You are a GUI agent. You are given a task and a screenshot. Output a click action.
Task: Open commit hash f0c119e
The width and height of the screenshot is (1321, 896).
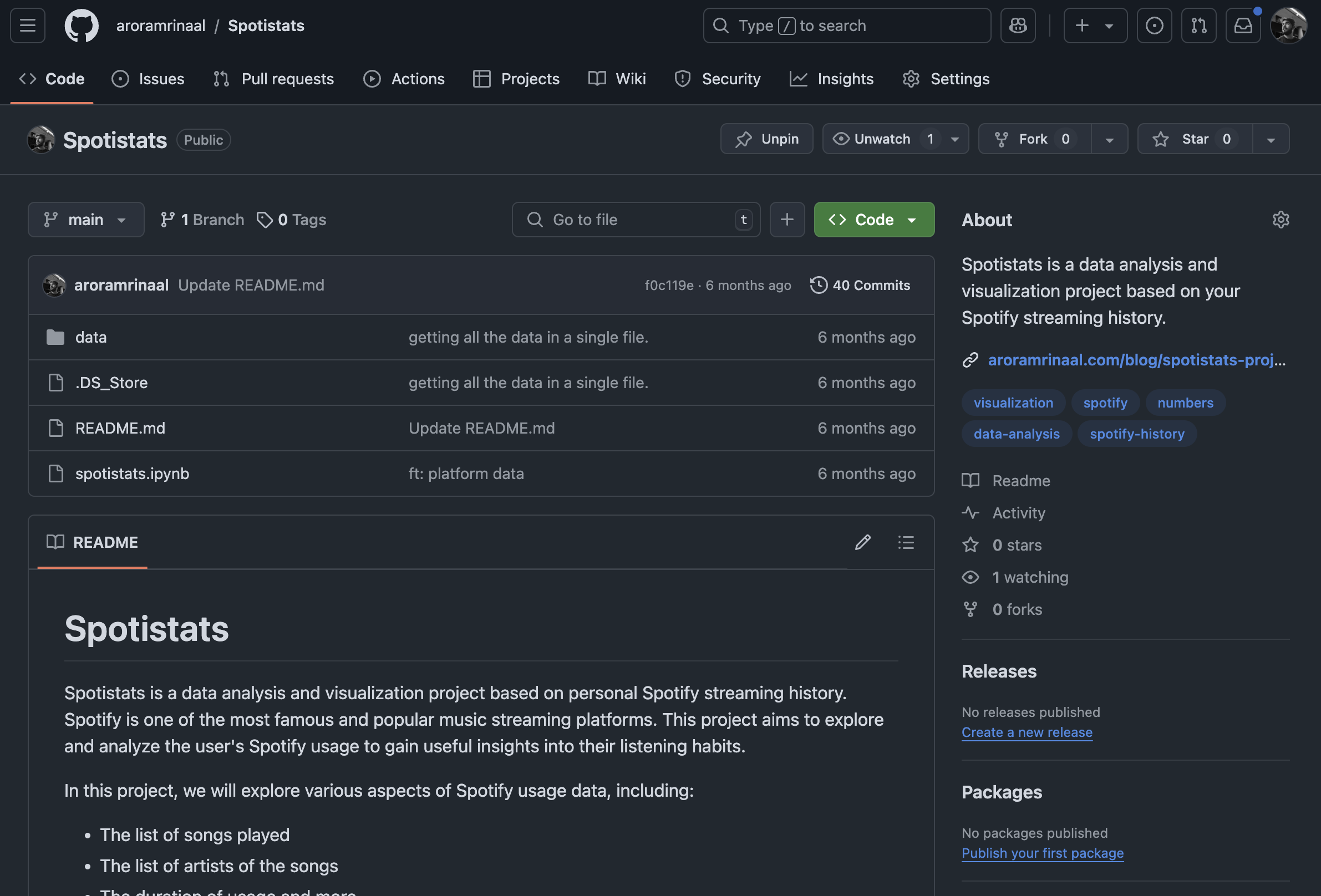669,284
